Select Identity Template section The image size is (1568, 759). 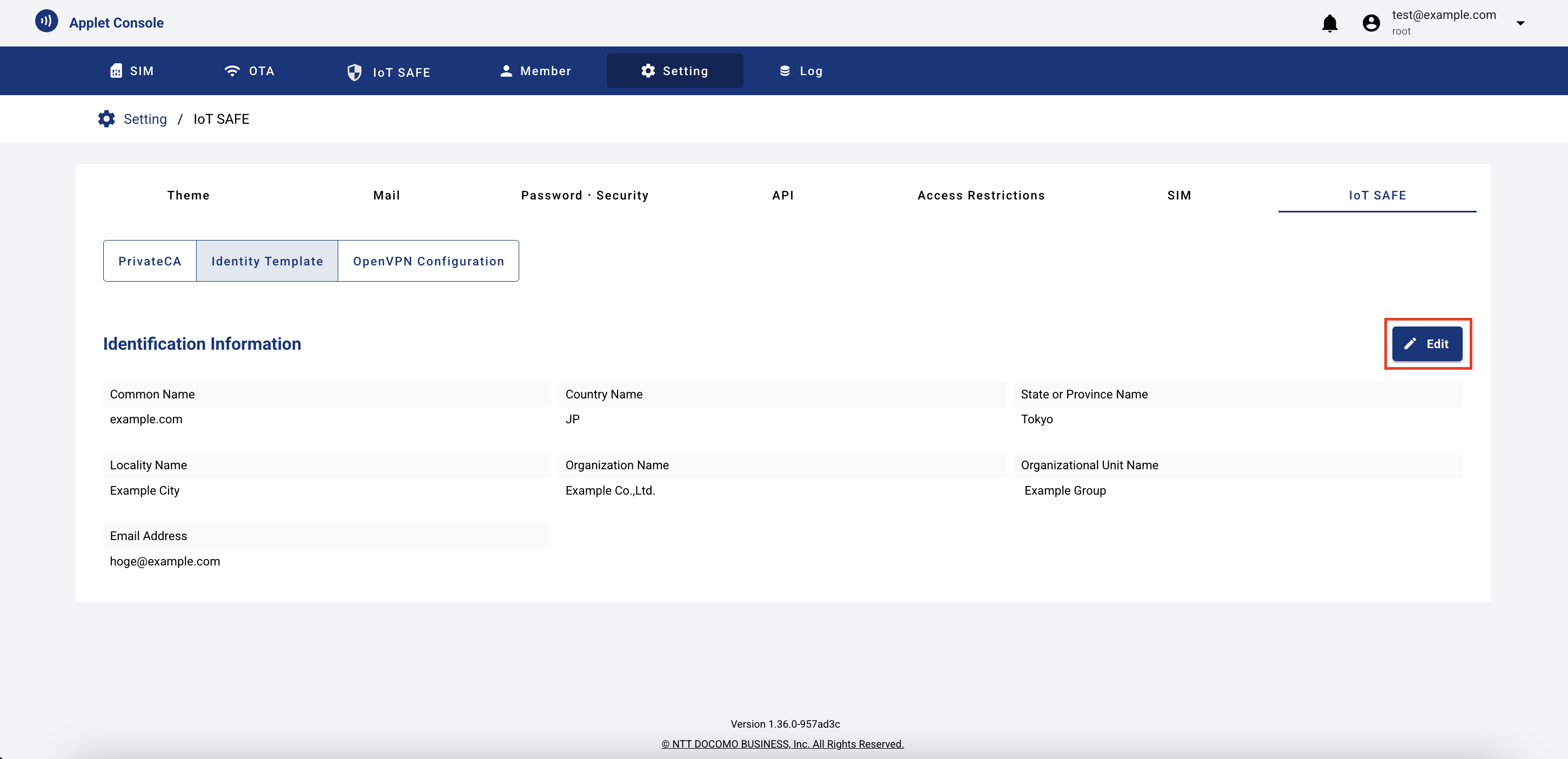266,261
